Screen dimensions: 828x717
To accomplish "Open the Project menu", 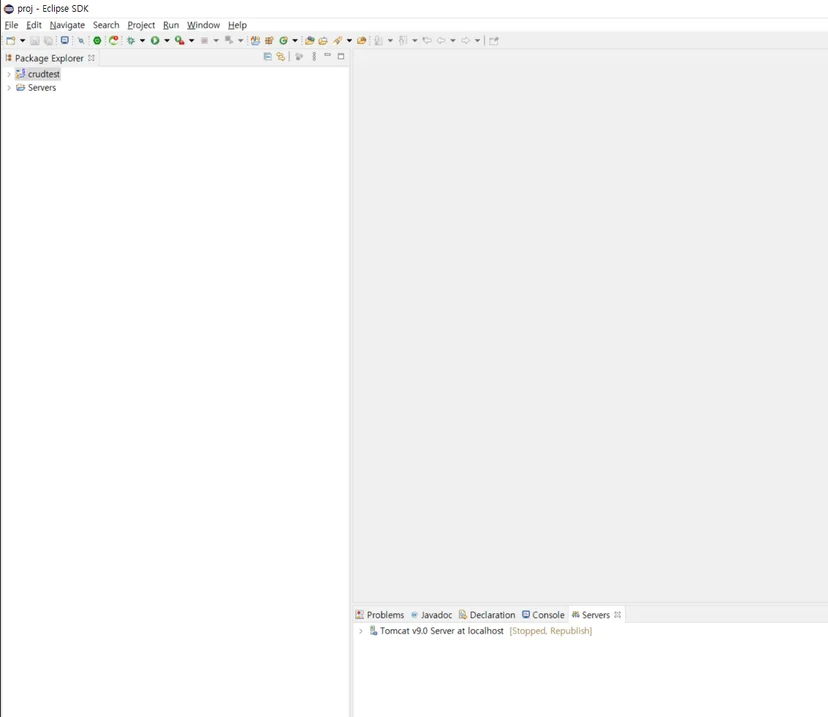I will (x=141, y=25).
